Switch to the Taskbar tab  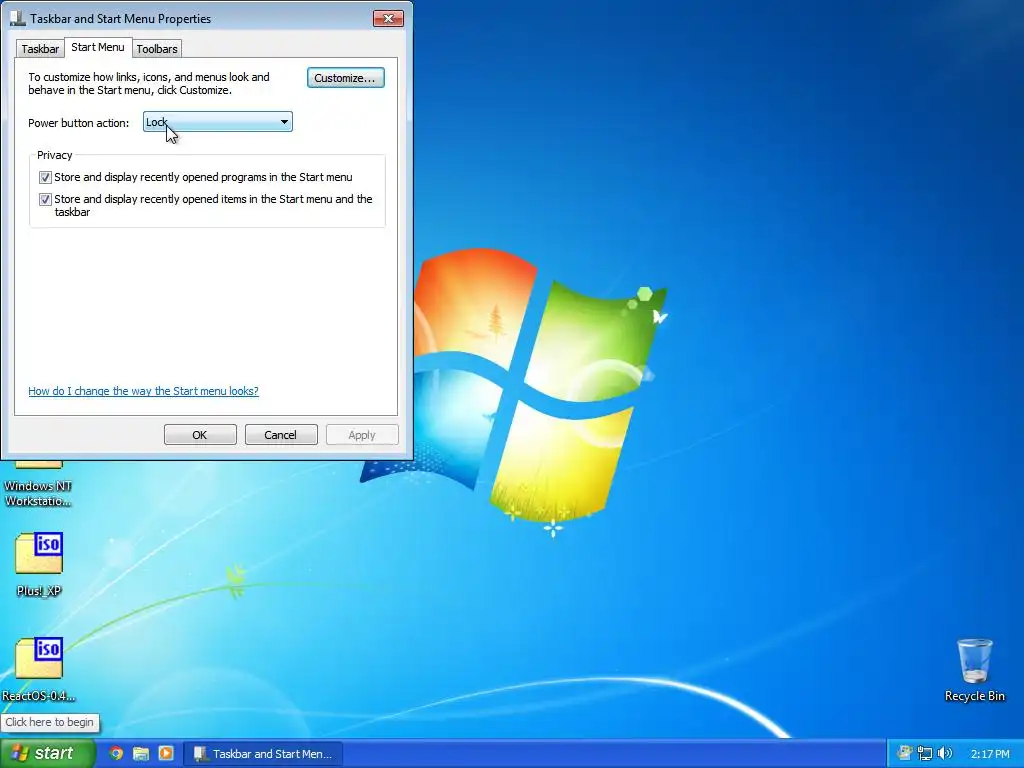pyautogui.click(x=40, y=49)
